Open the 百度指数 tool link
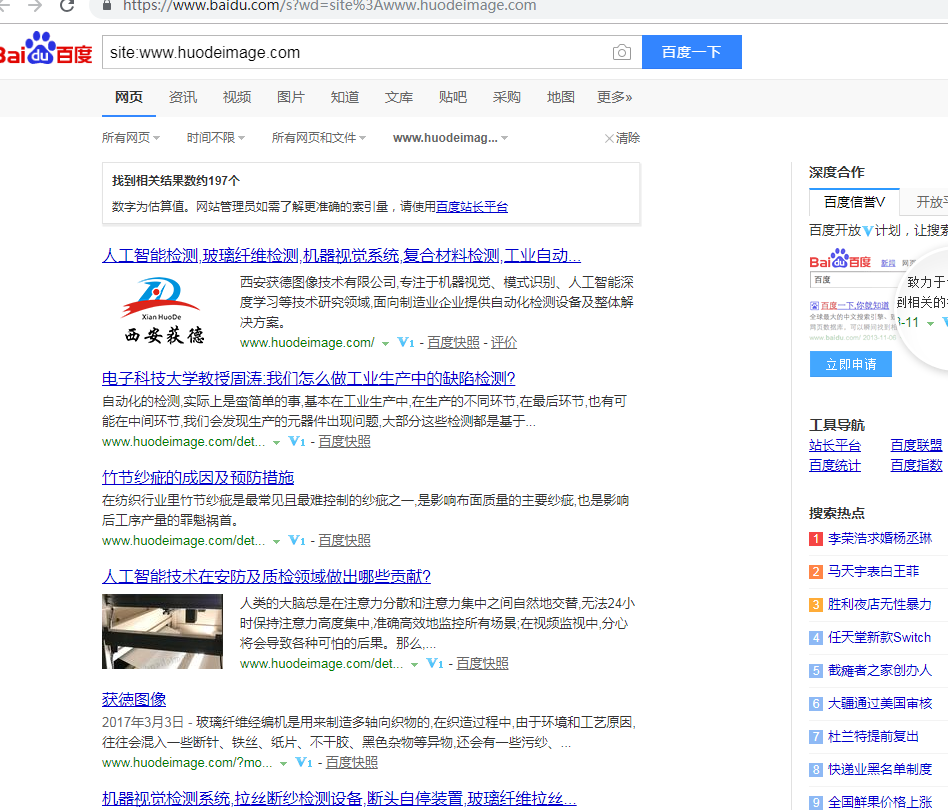This screenshot has width=948, height=810. pos(916,465)
